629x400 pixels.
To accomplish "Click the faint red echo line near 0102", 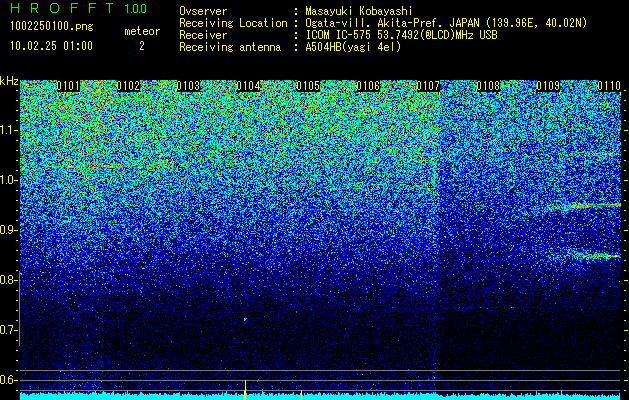I will pyautogui.click(x=106, y=166).
